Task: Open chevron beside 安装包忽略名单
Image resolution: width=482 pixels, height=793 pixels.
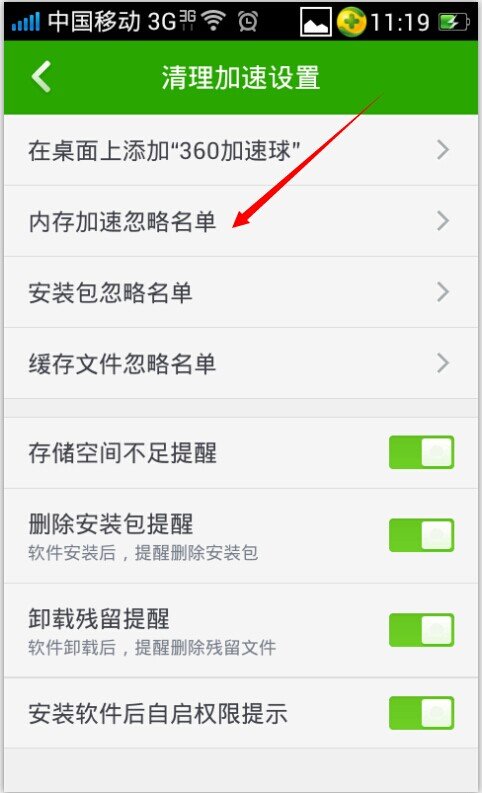Action: click(x=443, y=292)
